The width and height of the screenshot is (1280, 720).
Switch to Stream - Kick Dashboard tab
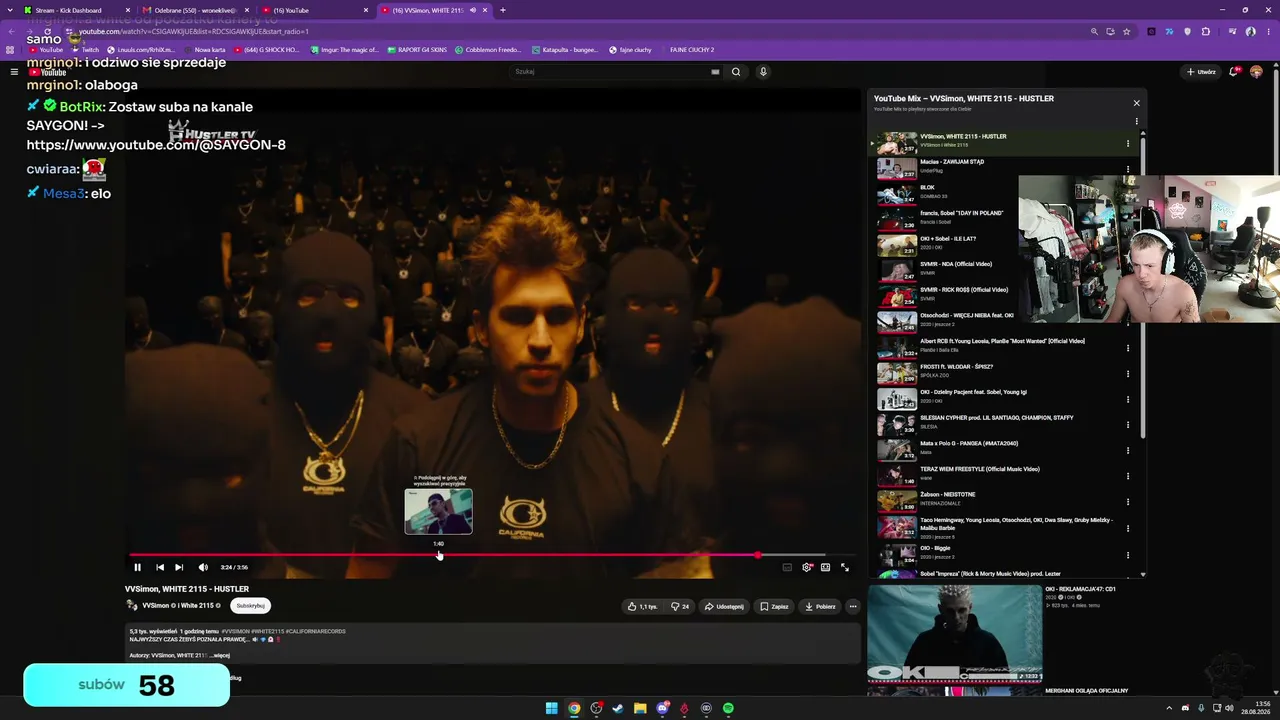coord(77,10)
